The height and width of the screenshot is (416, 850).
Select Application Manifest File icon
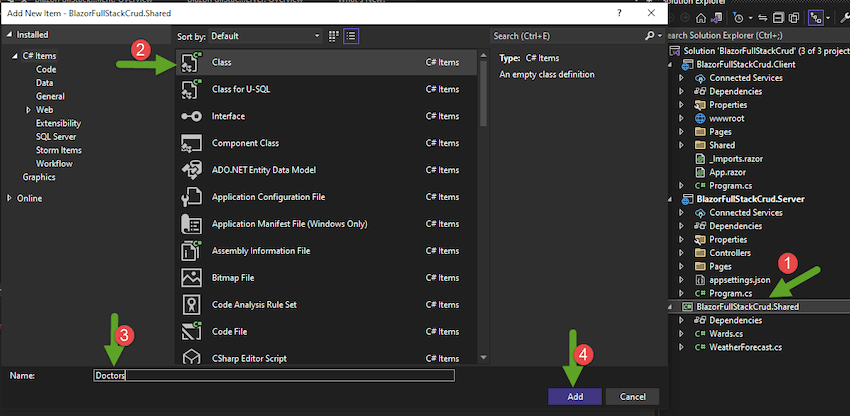(x=191, y=224)
